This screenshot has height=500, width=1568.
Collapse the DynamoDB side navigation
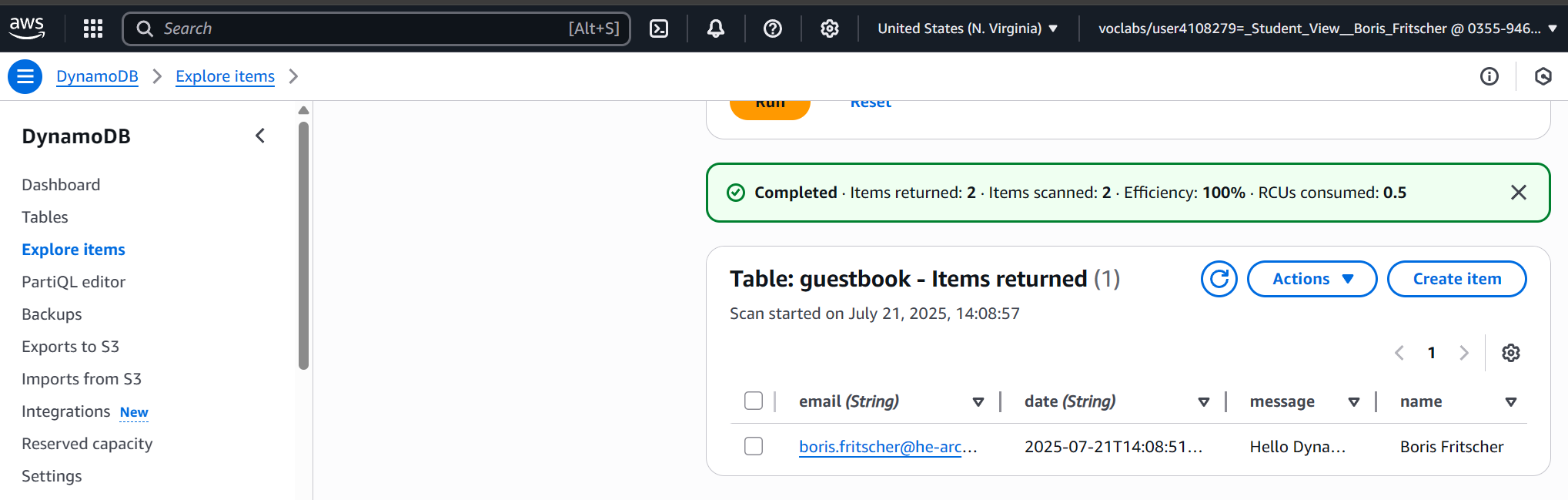click(x=260, y=136)
